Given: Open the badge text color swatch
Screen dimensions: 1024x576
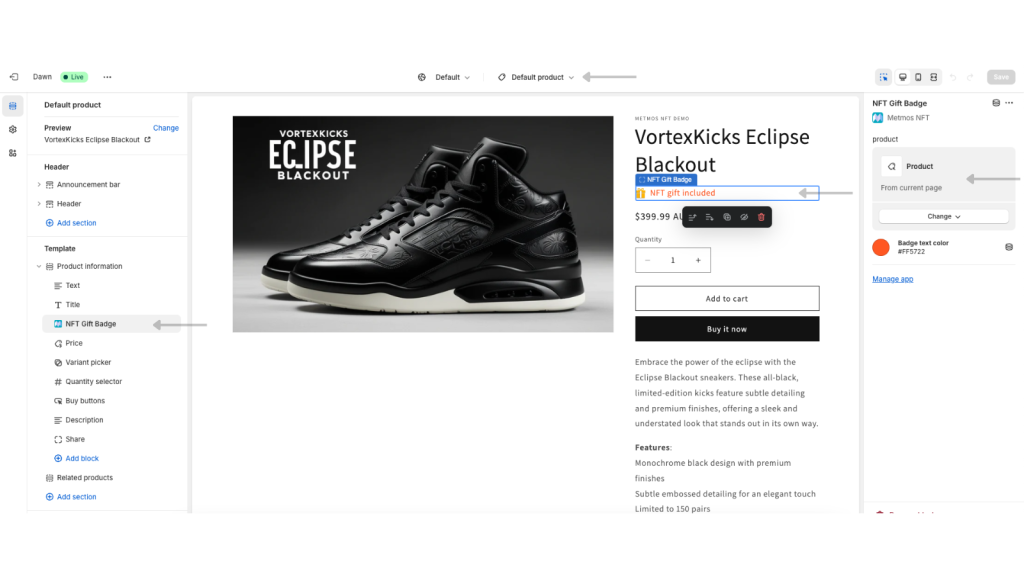Looking at the screenshot, I should 881,247.
